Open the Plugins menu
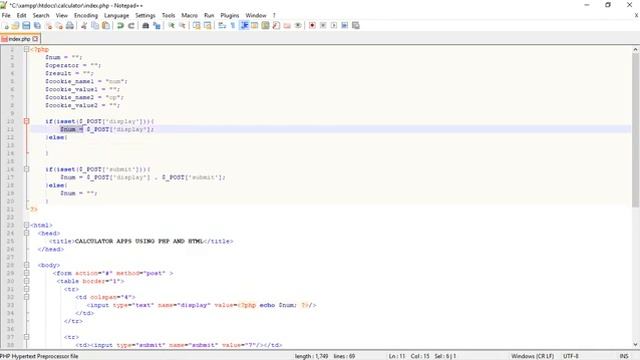Screen dimensions: 640x360 (x=230, y=16)
